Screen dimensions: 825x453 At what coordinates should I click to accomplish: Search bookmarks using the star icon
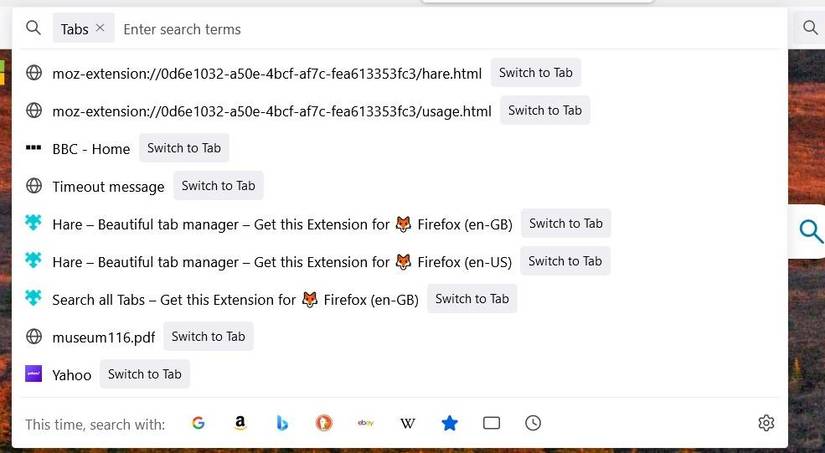coord(450,423)
